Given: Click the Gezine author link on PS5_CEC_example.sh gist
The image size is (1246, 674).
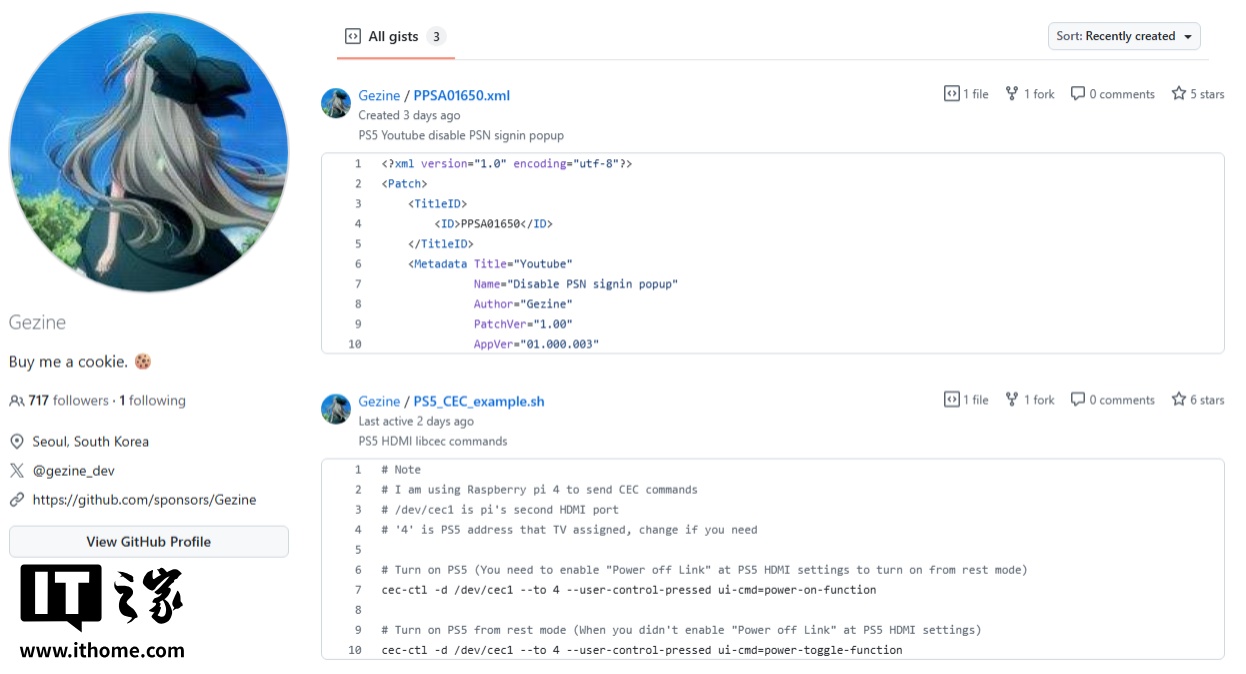Looking at the screenshot, I should [379, 402].
